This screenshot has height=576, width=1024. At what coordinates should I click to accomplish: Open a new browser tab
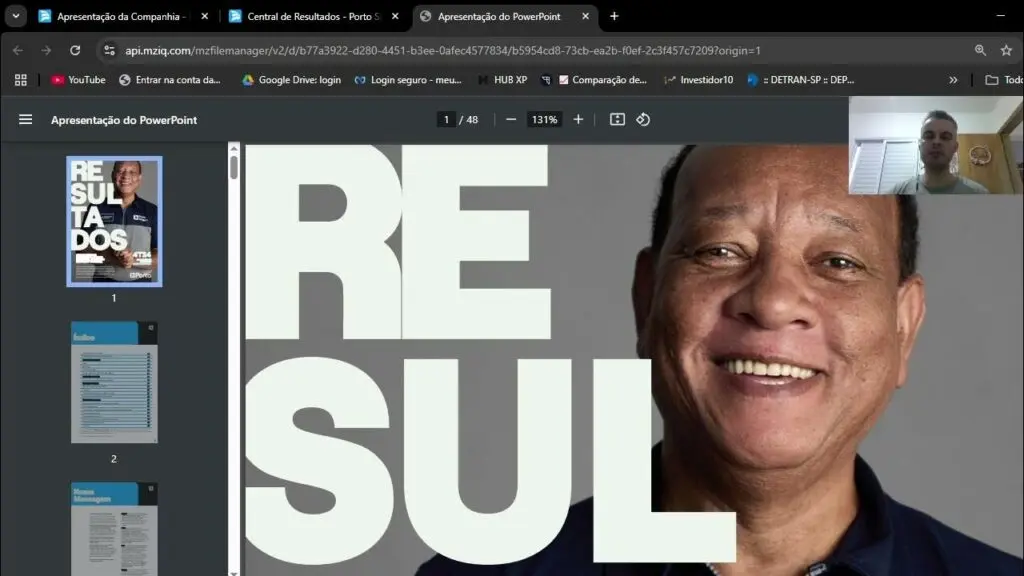614,16
